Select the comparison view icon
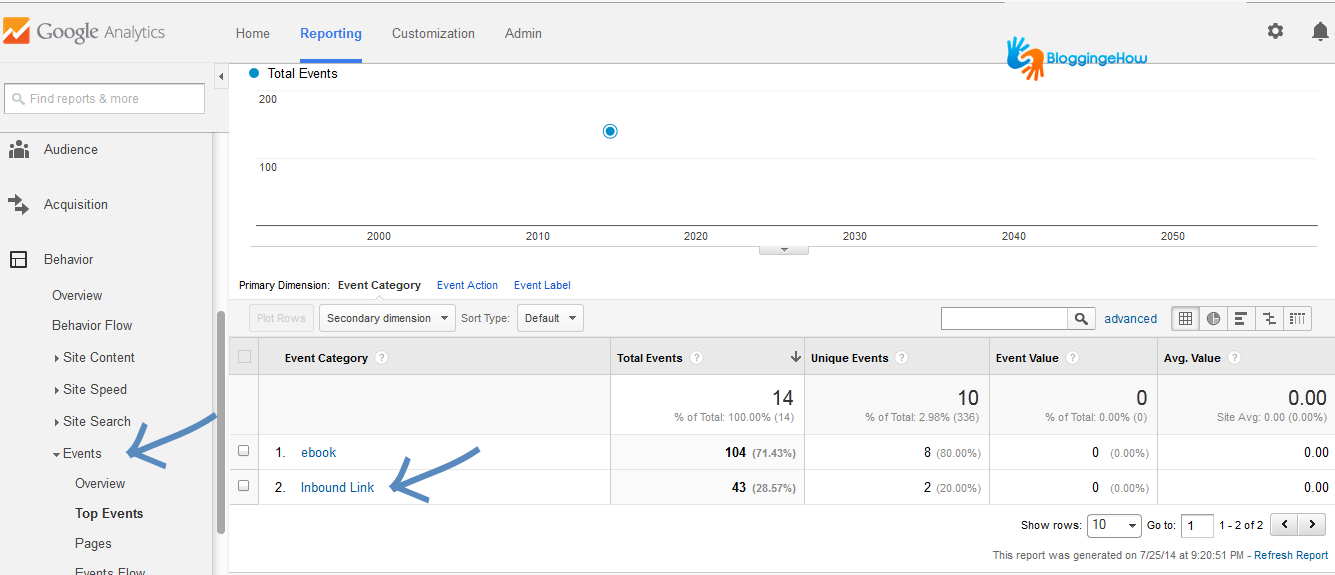Image resolution: width=1335 pixels, height=575 pixels. coord(1269,319)
